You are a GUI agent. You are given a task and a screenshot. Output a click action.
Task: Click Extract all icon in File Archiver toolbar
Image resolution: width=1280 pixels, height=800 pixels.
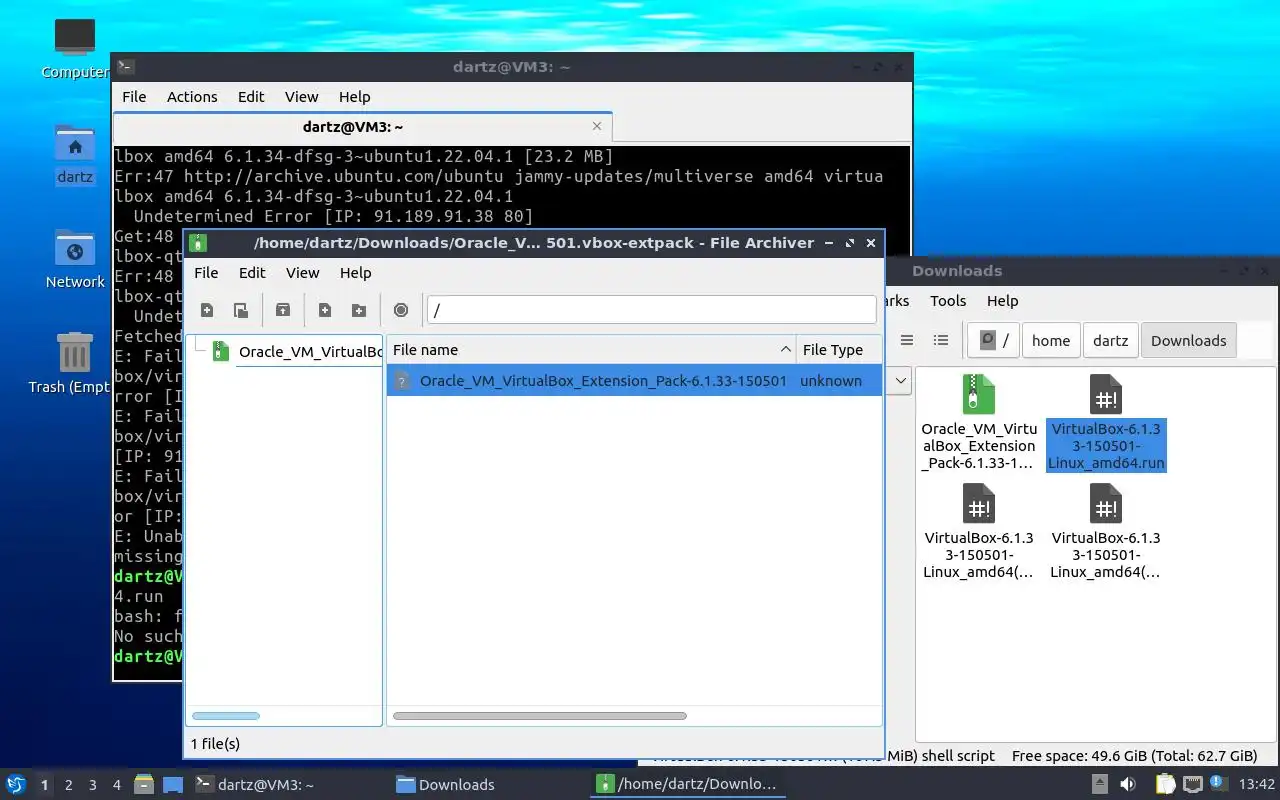283,310
